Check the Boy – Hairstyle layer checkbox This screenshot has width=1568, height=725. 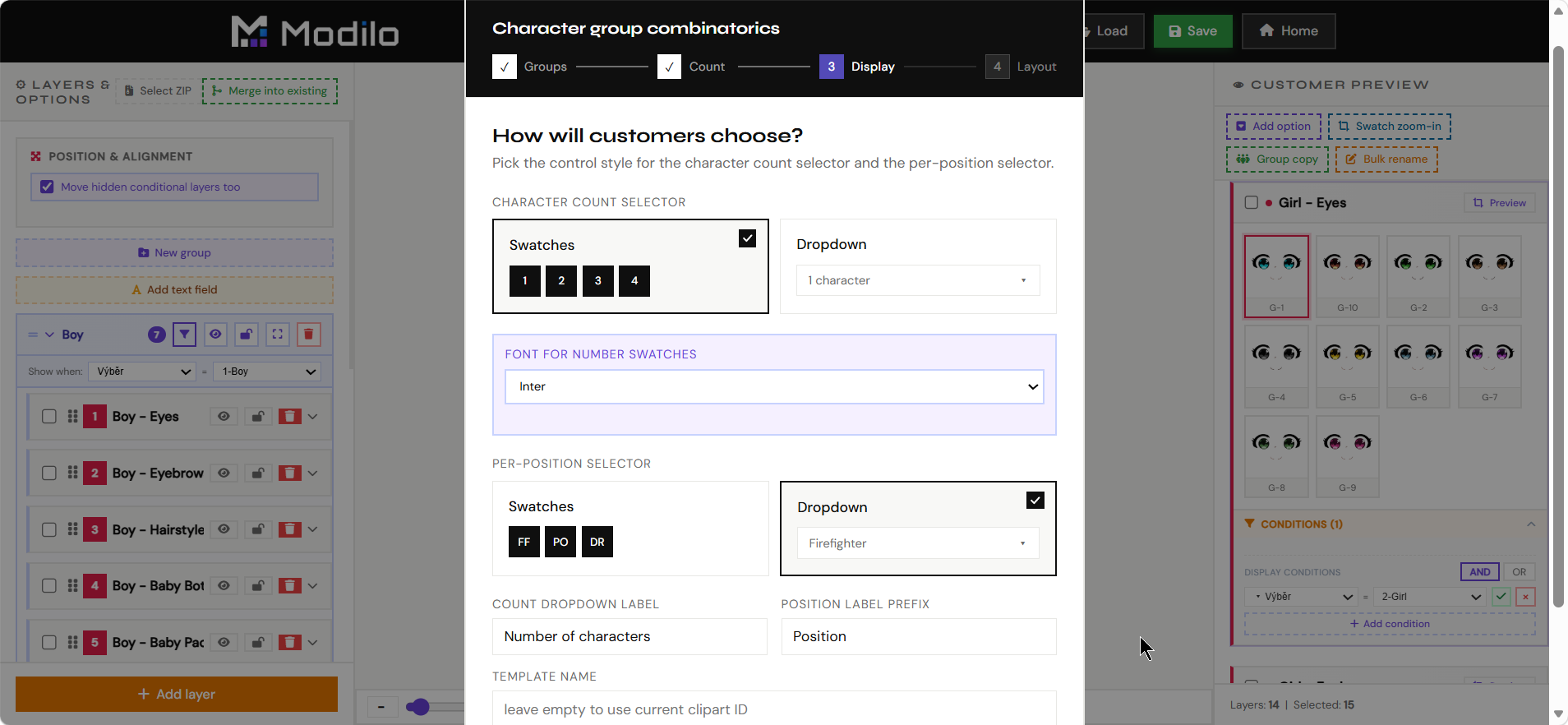coord(49,529)
